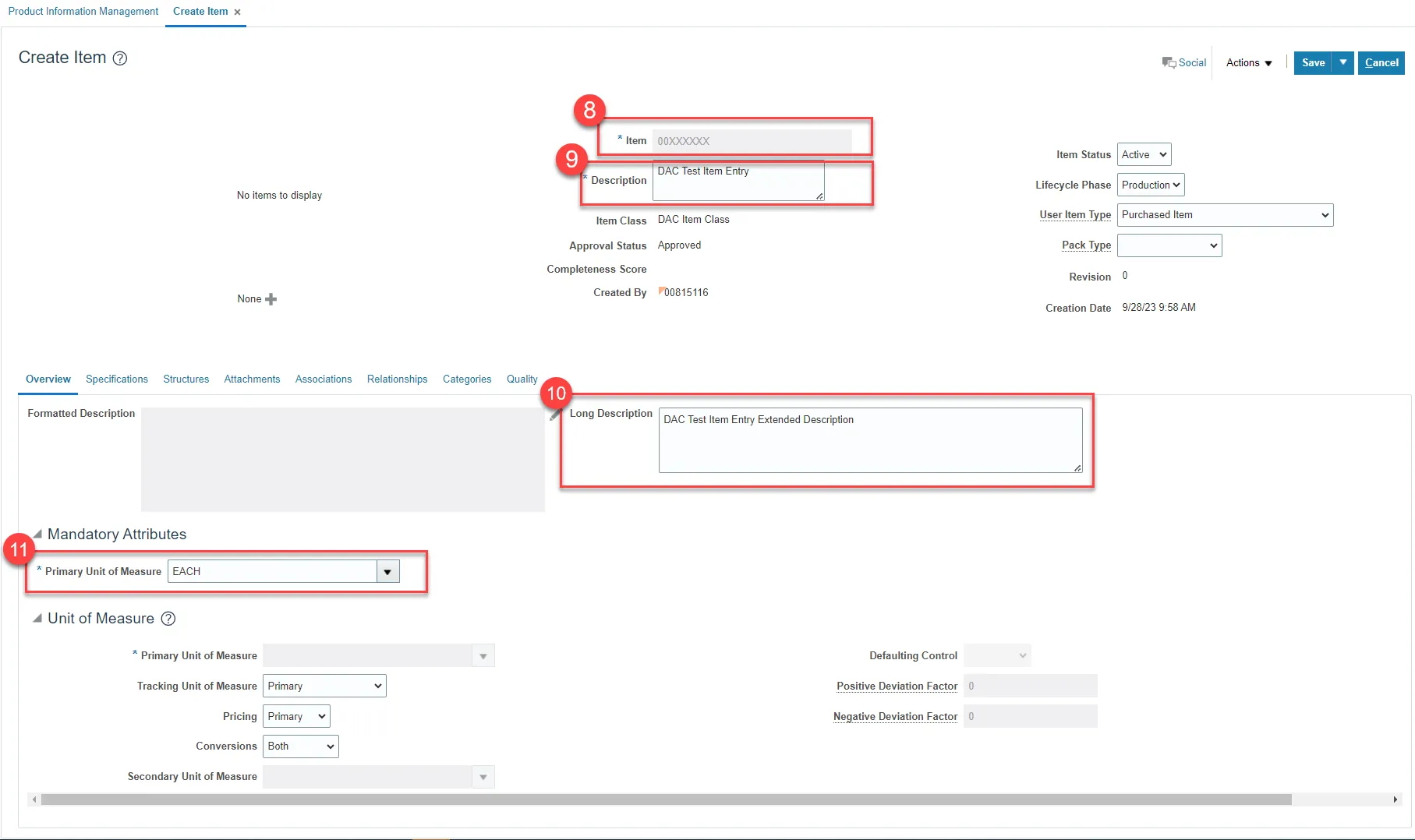
Task: Open the User Item Type dropdown
Action: (1225, 215)
